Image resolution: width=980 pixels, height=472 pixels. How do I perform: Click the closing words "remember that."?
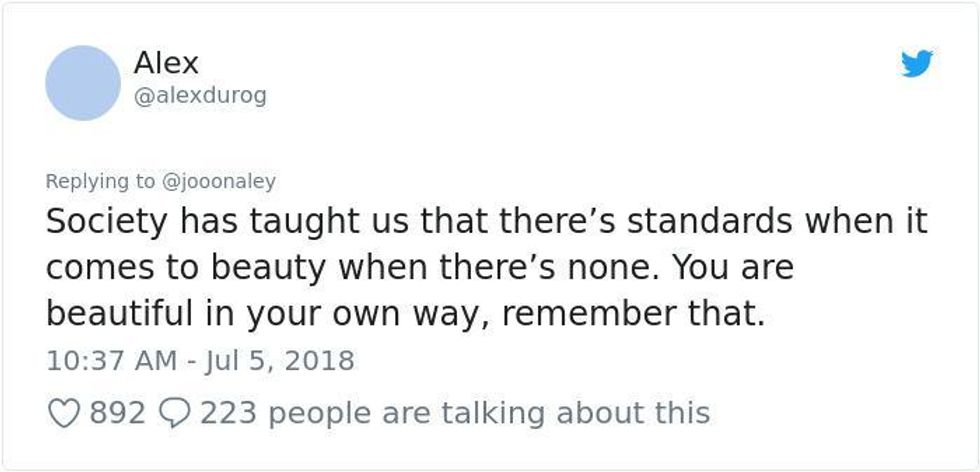(x=633, y=316)
